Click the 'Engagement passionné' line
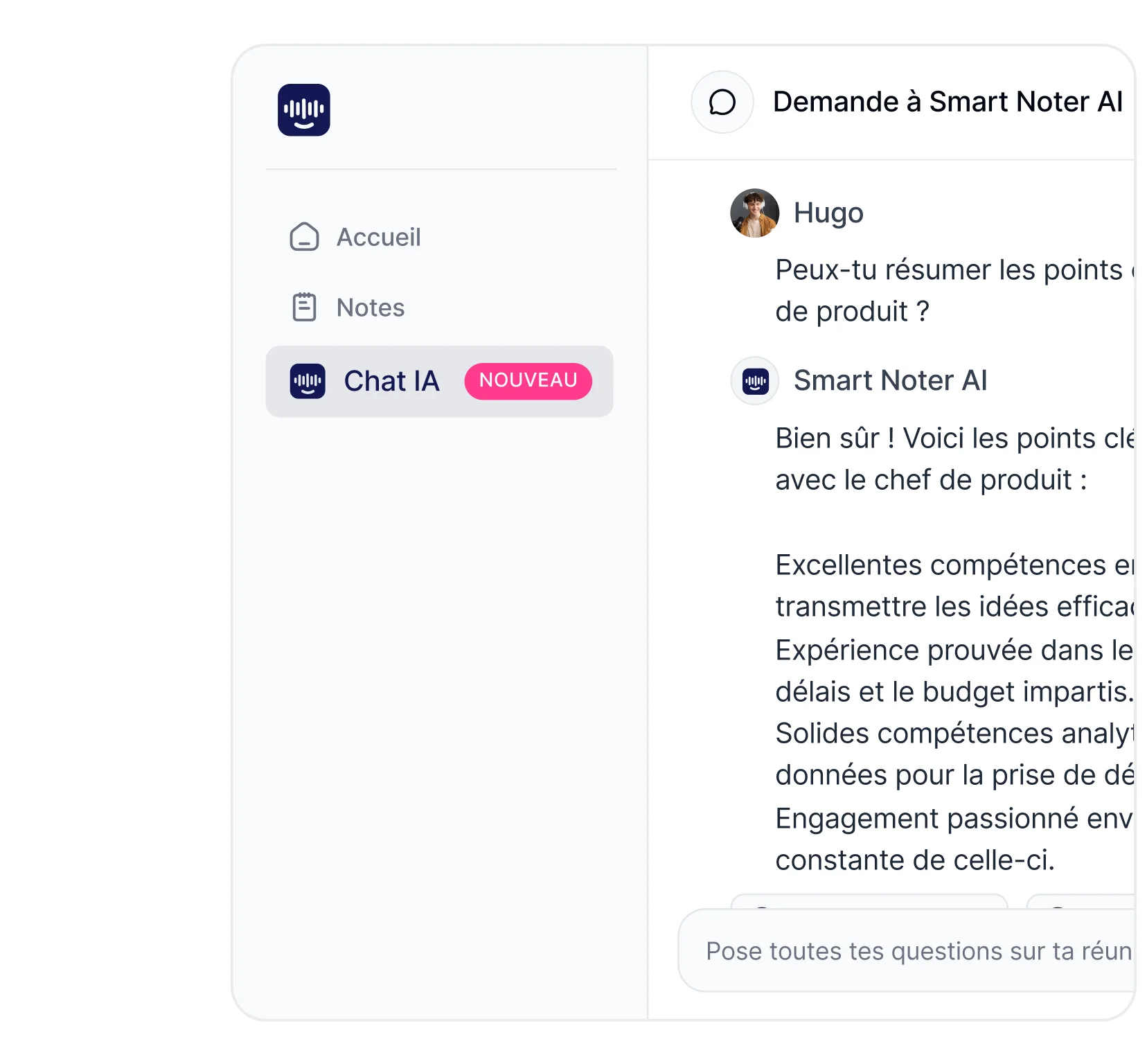The image size is (1147, 1064). pyautogui.click(x=954, y=819)
